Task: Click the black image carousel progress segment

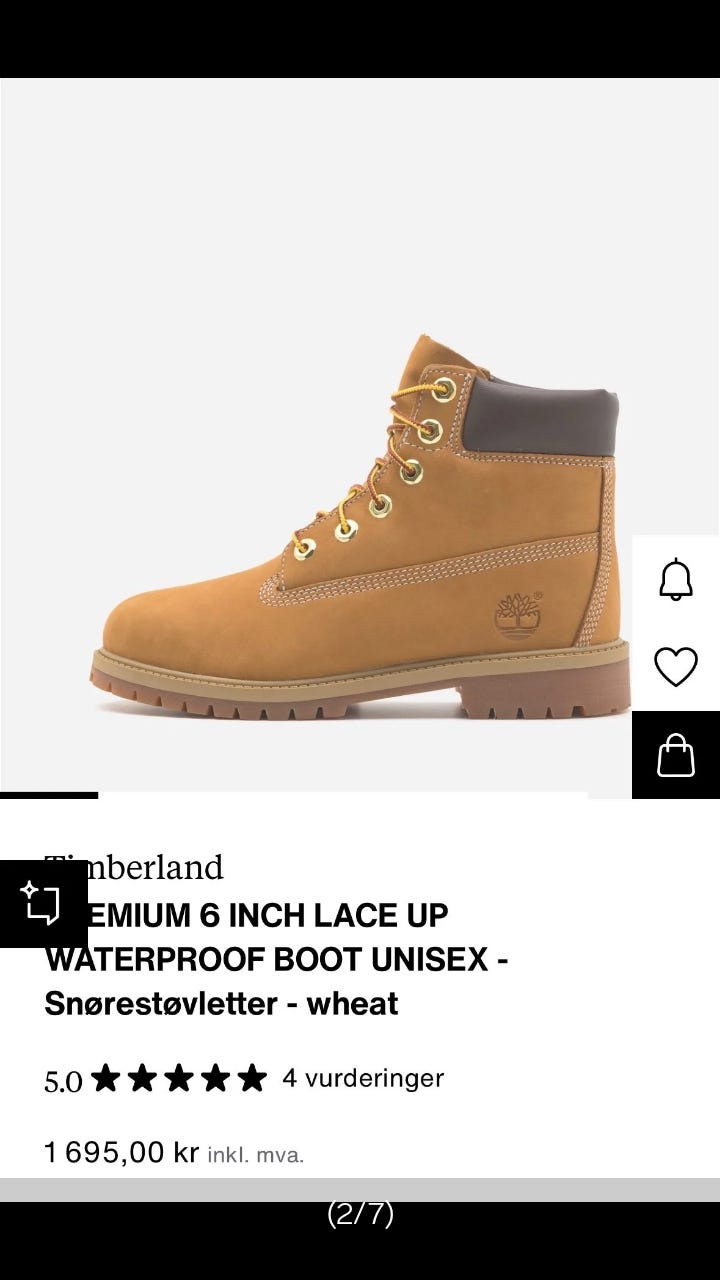Action: pos(49,796)
